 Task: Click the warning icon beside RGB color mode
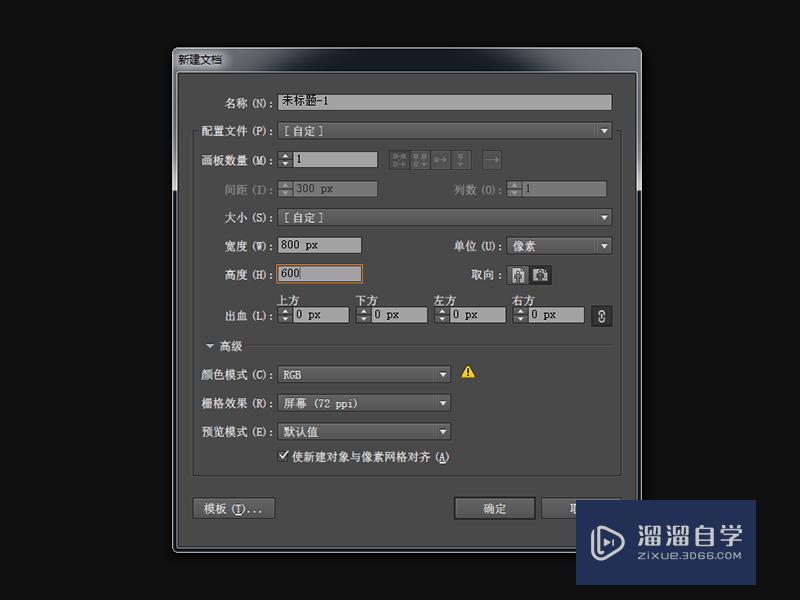click(466, 371)
